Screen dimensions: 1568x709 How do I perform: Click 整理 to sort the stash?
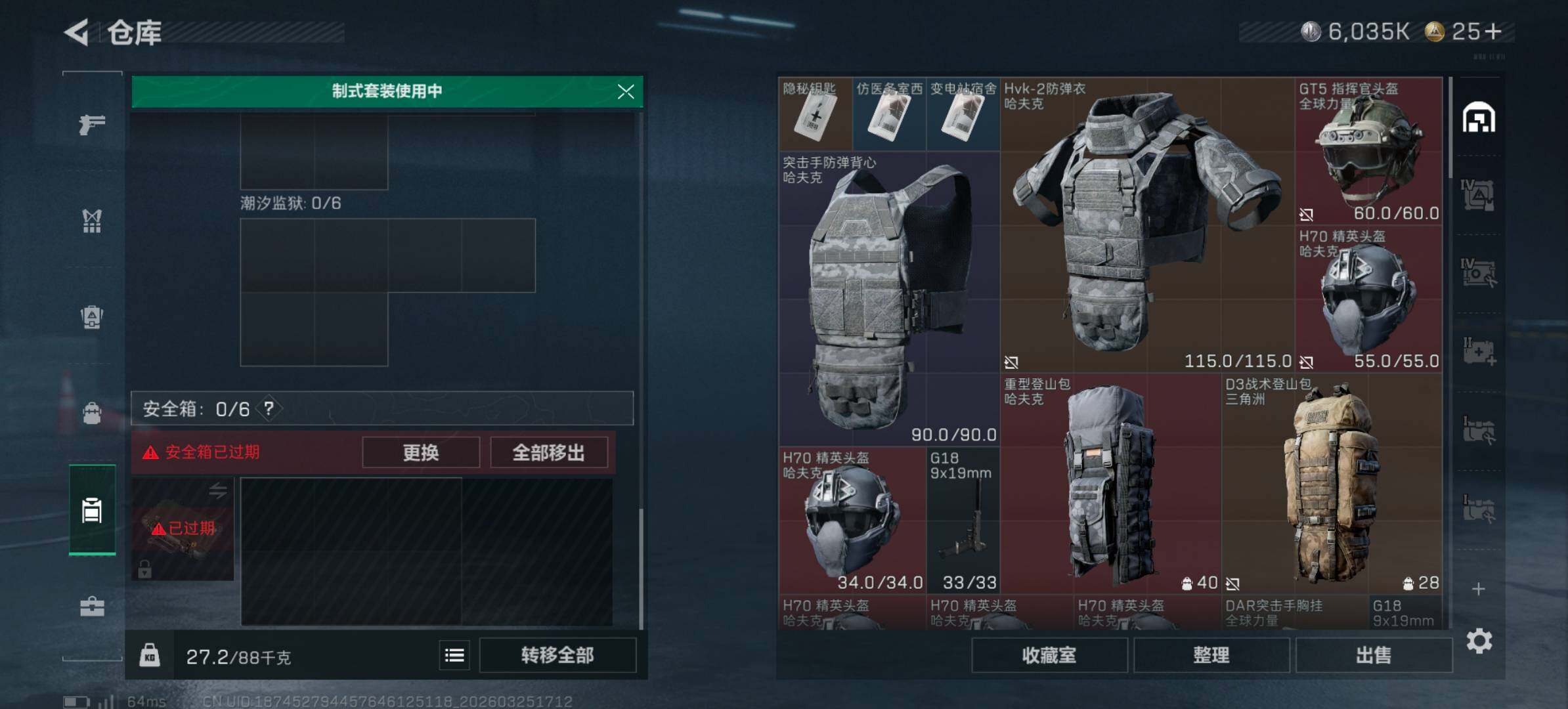point(1211,655)
